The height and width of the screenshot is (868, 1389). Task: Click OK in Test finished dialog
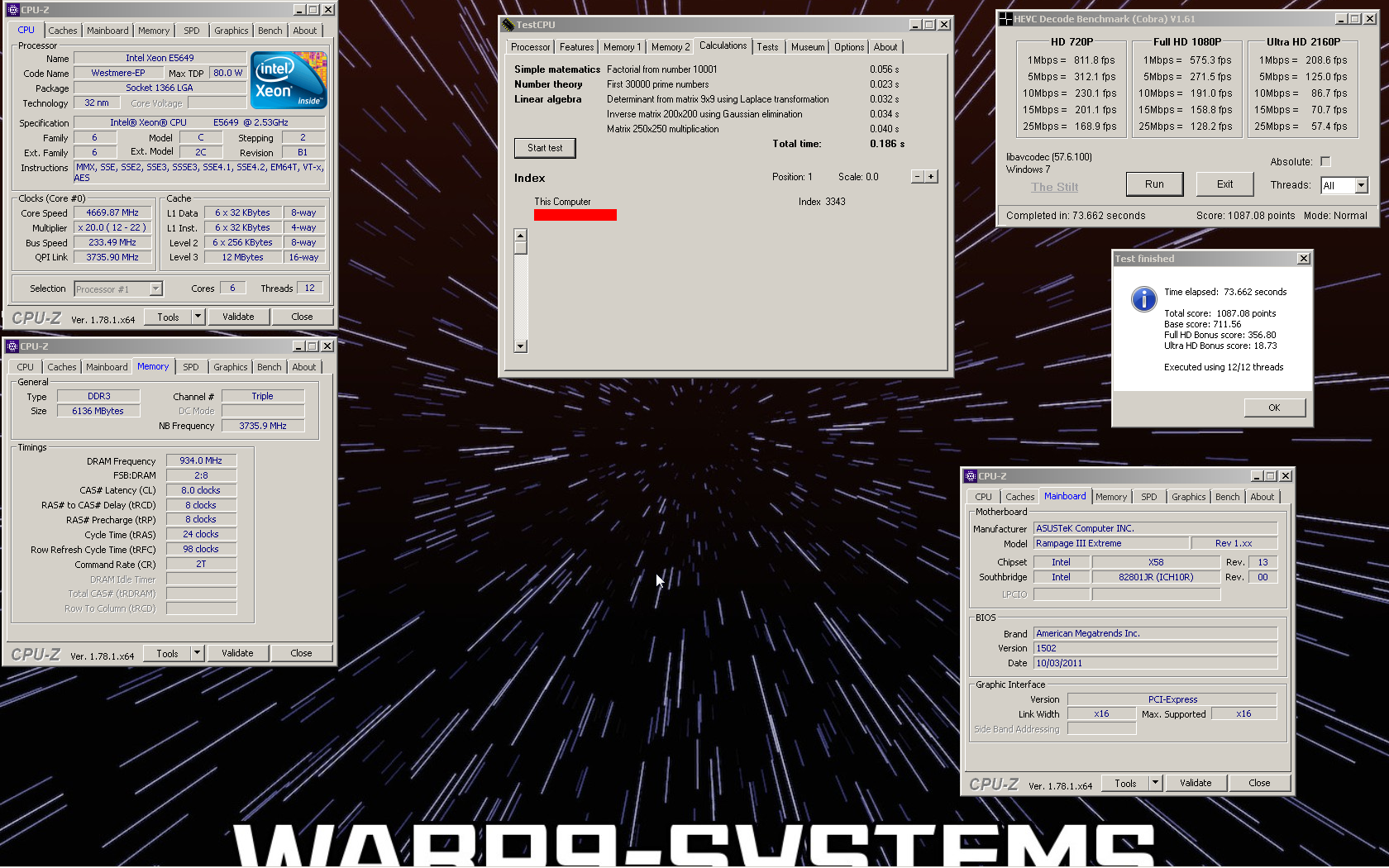(x=1275, y=408)
